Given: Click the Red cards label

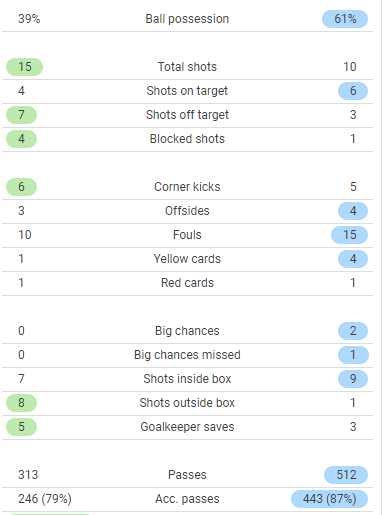Looking at the screenshot, I should click(x=187, y=283).
